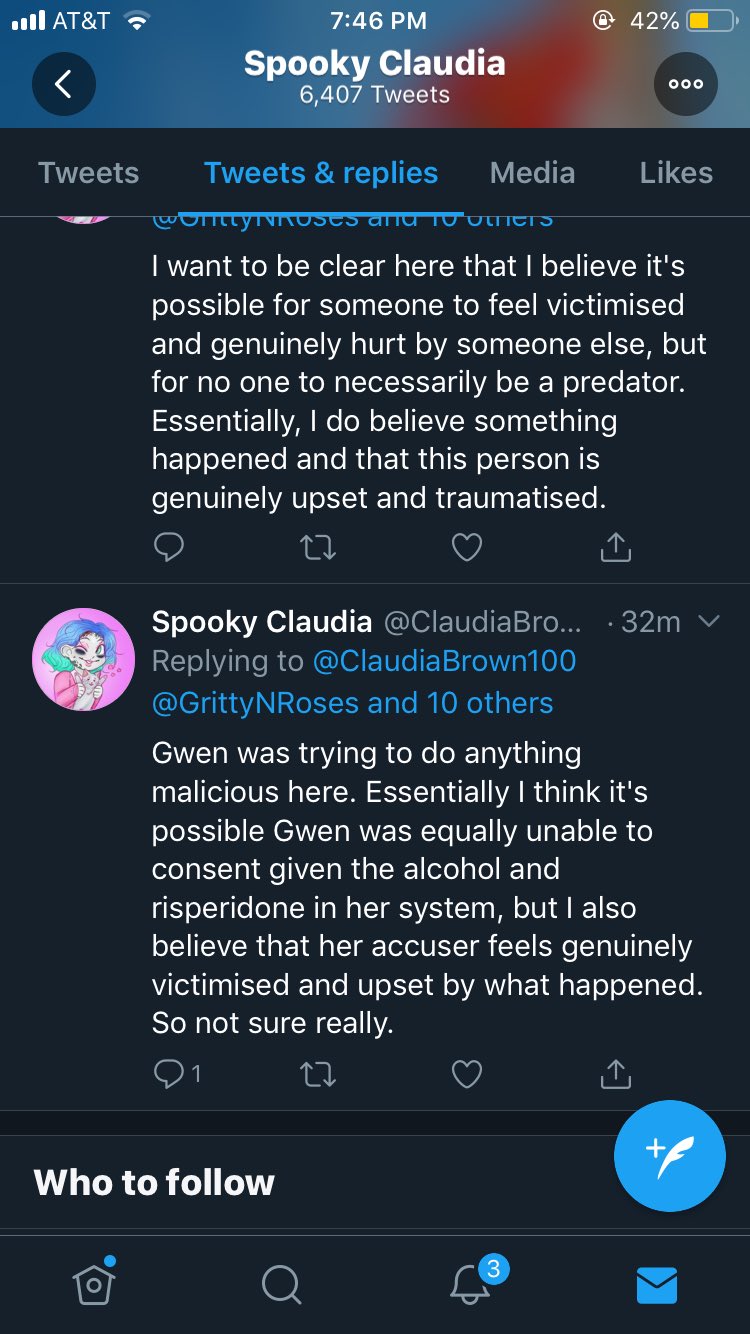
Task: Open the Home feed icon
Action: pyautogui.click(x=93, y=1283)
